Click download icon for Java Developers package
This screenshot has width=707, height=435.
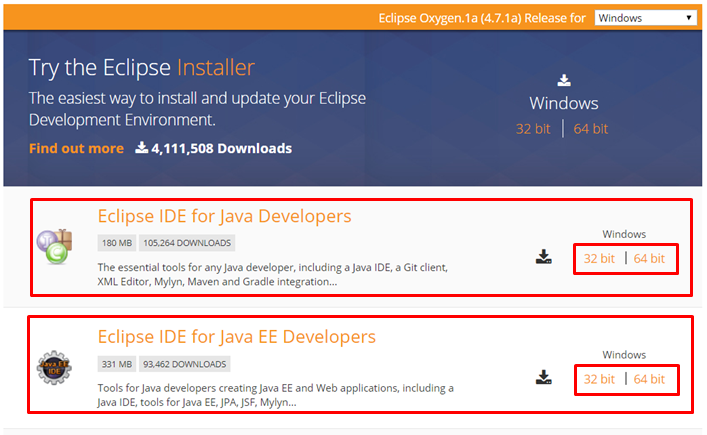(x=543, y=258)
